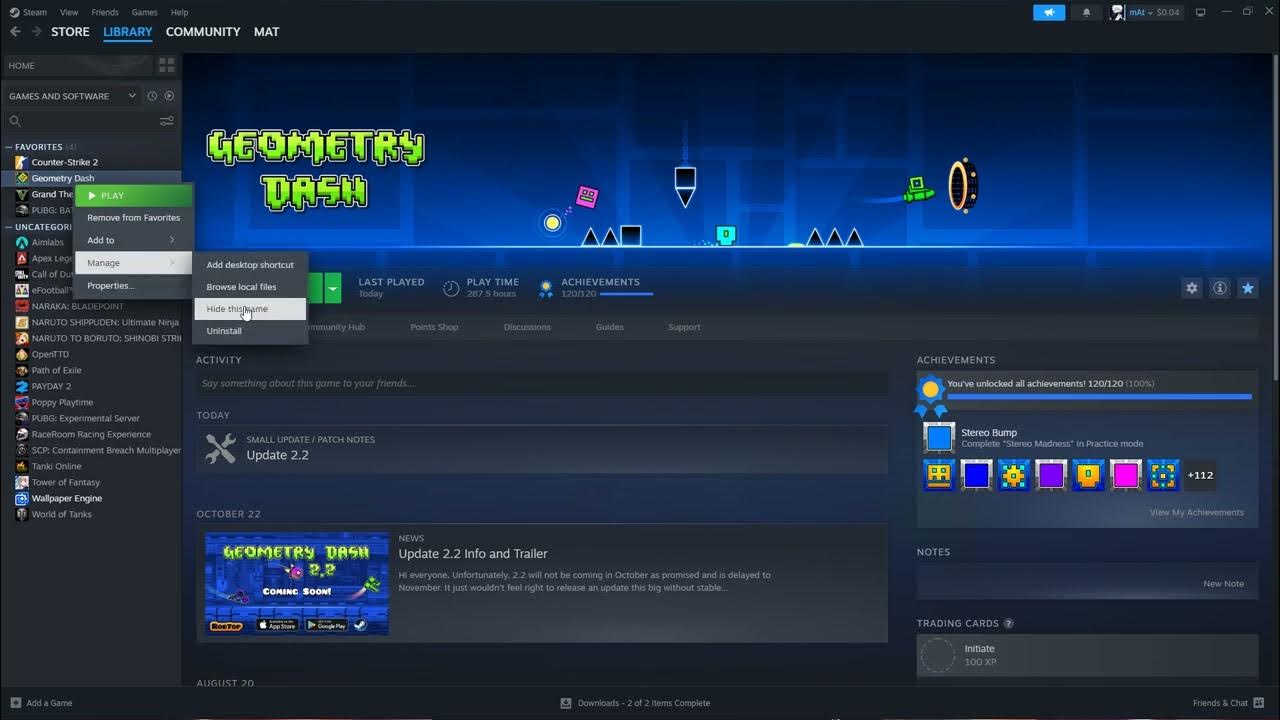Screen dimensions: 1280x720
Task: Click the Counter-Strike 2 game icon
Action: tap(22, 162)
